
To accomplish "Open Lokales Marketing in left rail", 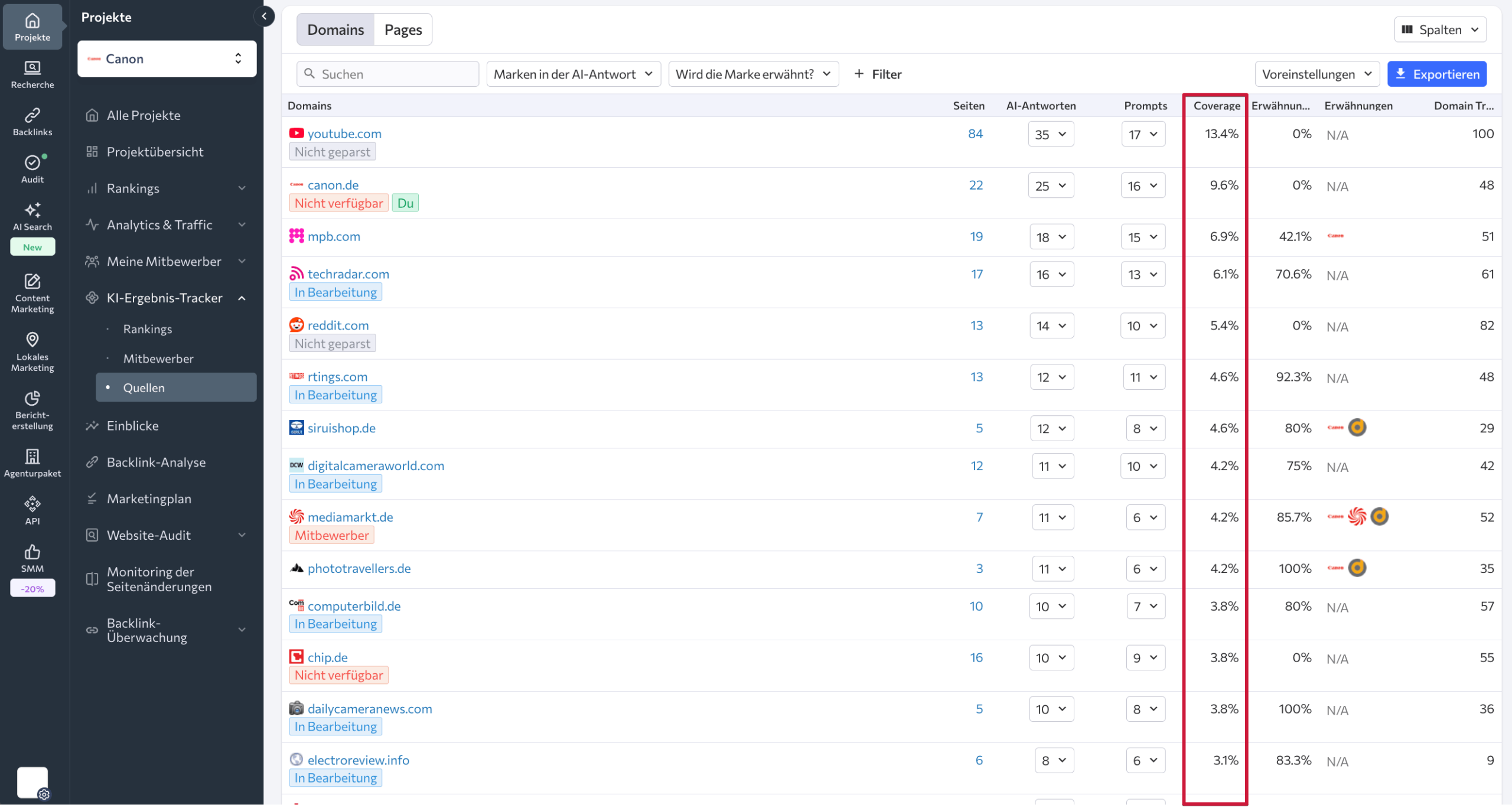I will (x=32, y=351).
